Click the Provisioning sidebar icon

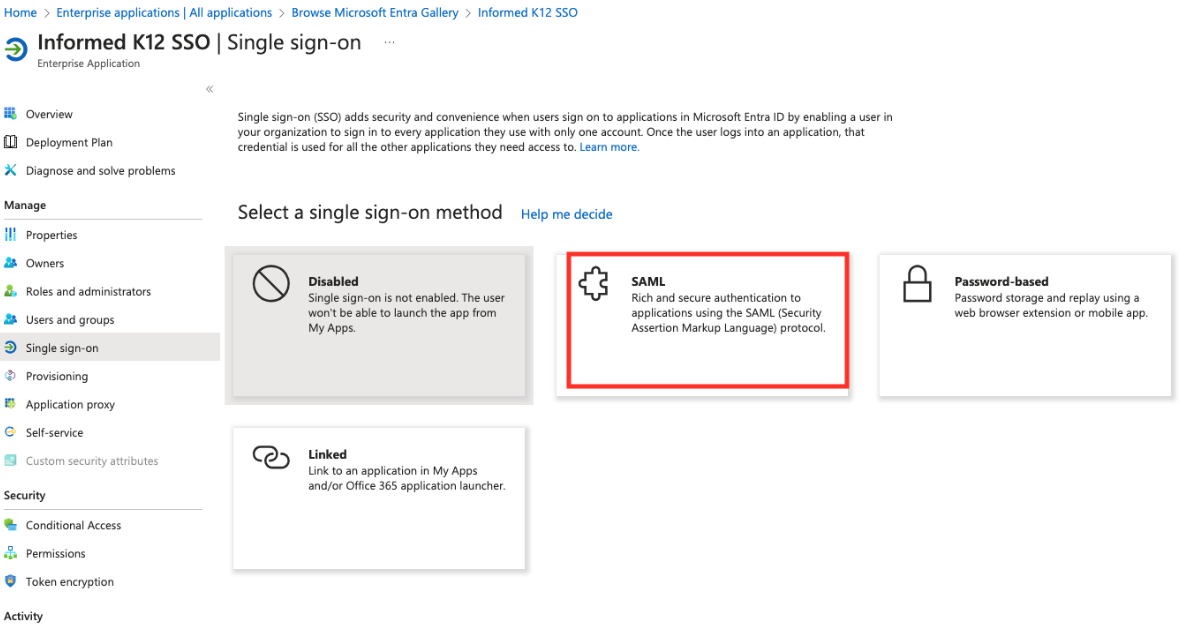pyautogui.click(x=11, y=376)
